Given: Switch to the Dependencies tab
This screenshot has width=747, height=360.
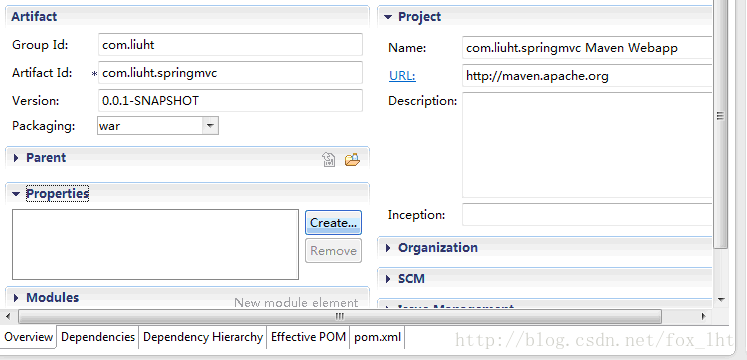Looking at the screenshot, I should (x=98, y=337).
